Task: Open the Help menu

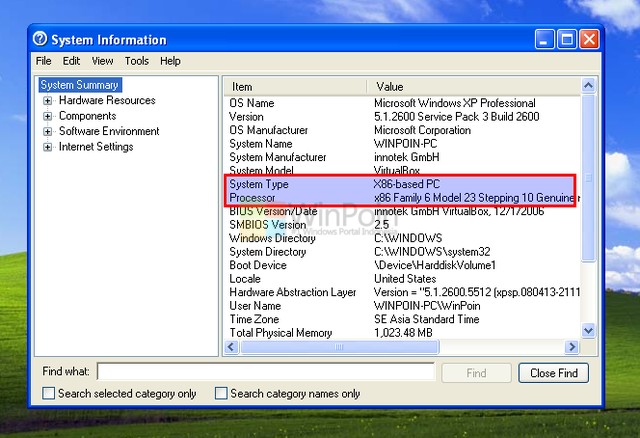Action: [x=170, y=61]
